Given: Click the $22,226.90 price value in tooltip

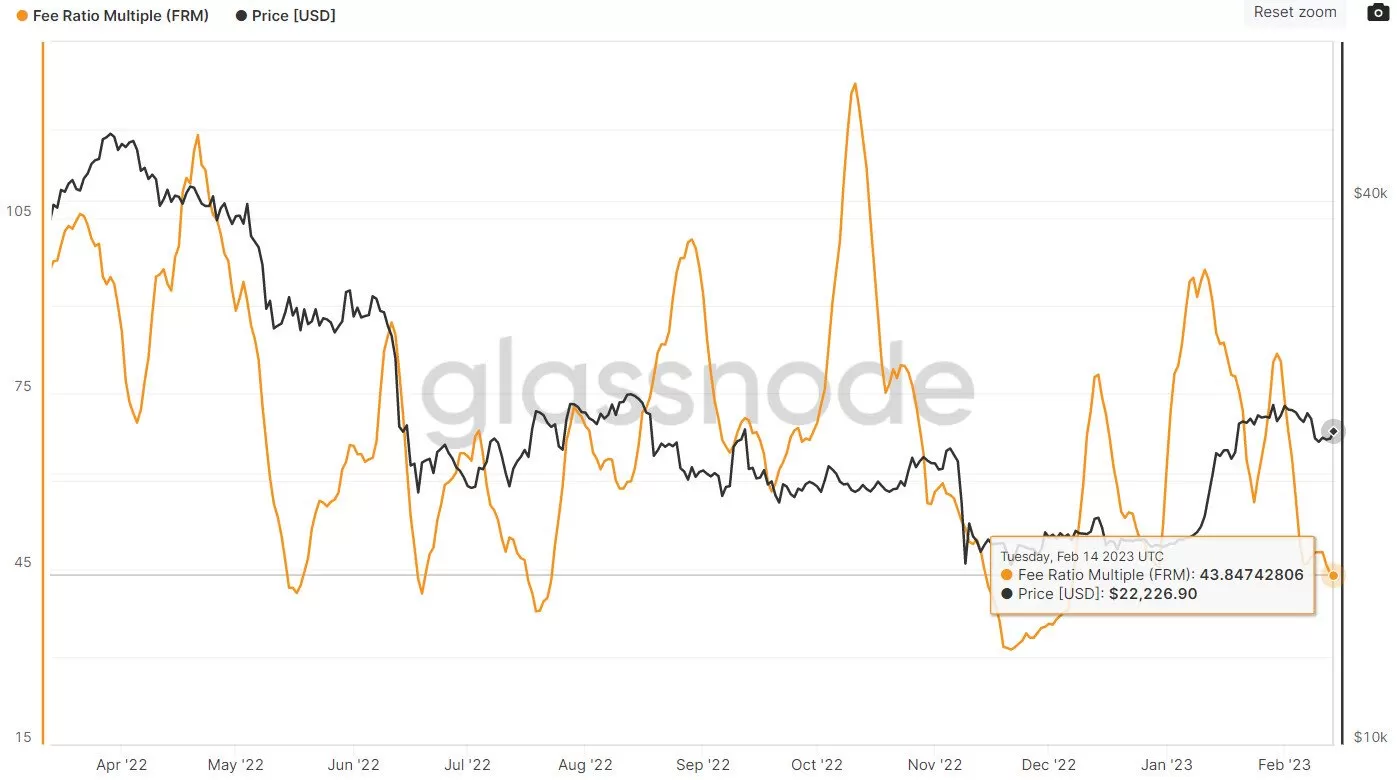Looking at the screenshot, I should (x=1153, y=594).
